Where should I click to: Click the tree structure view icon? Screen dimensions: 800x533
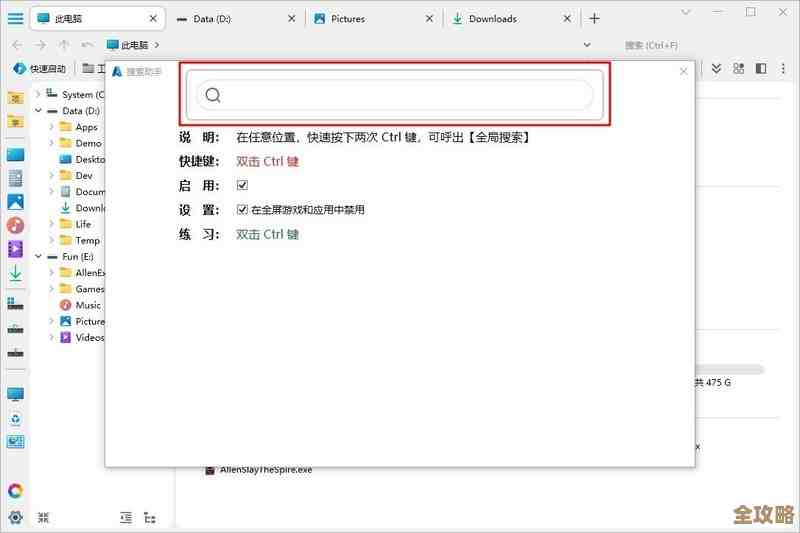coord(149,518)
